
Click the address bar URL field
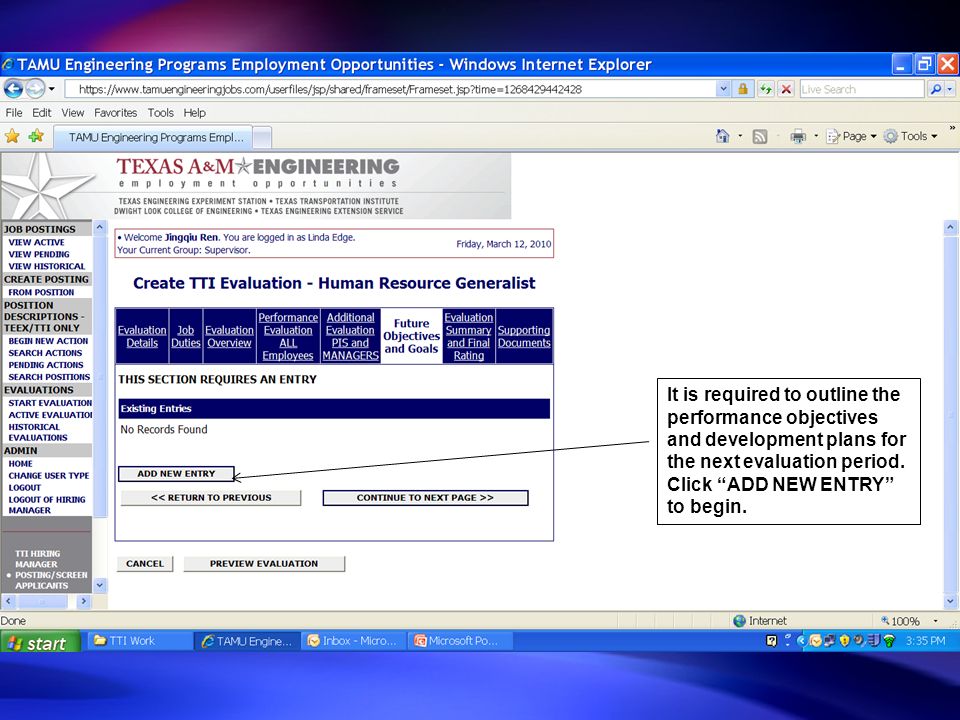pos(390,89)
